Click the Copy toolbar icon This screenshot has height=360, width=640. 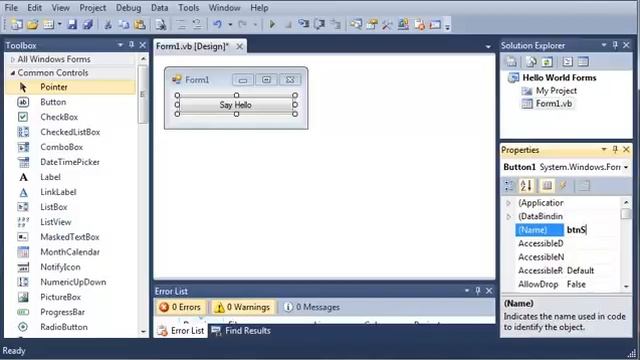124,25
